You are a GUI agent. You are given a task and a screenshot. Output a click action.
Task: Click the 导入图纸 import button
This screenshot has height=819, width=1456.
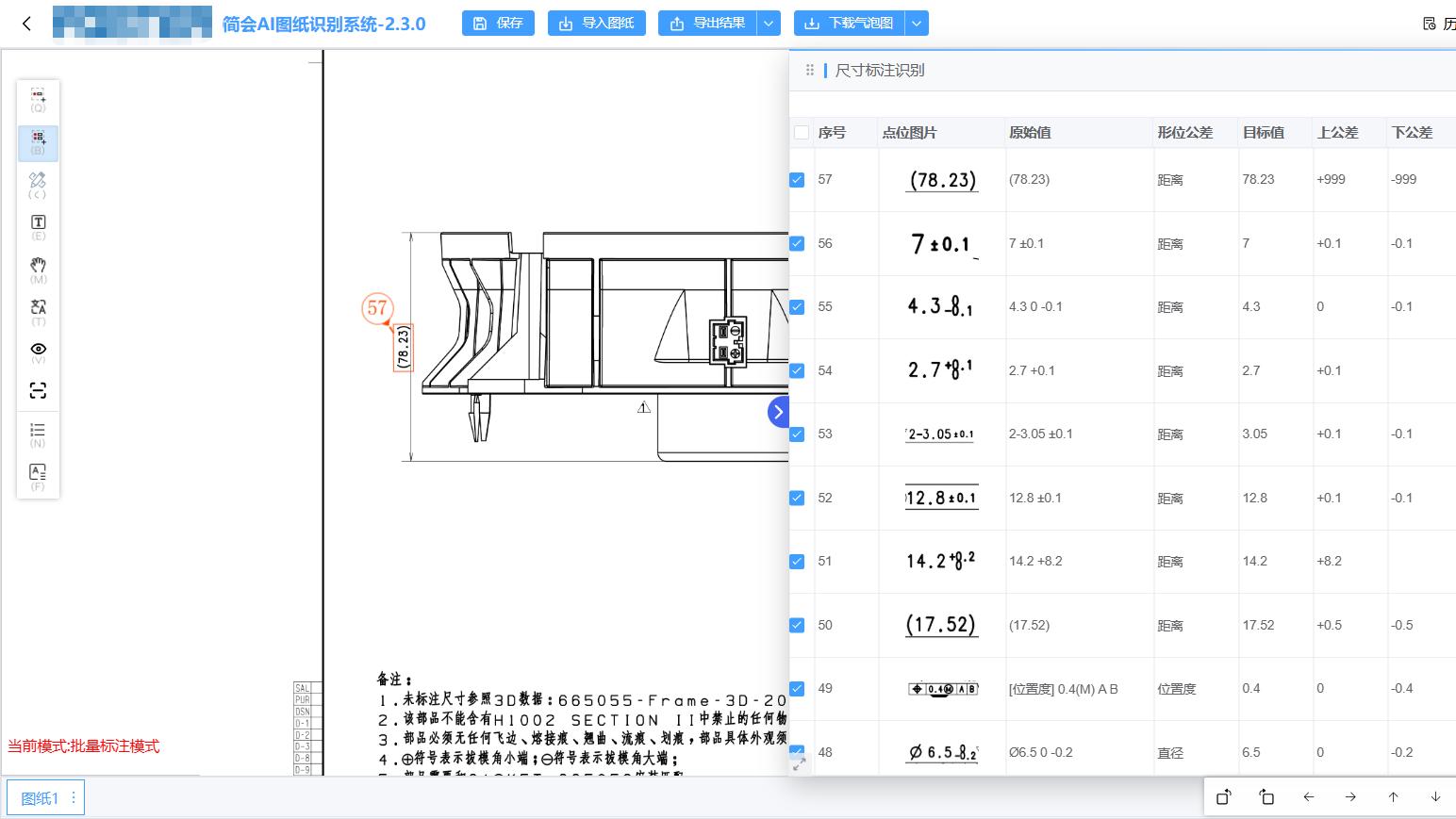pos(596,23)
